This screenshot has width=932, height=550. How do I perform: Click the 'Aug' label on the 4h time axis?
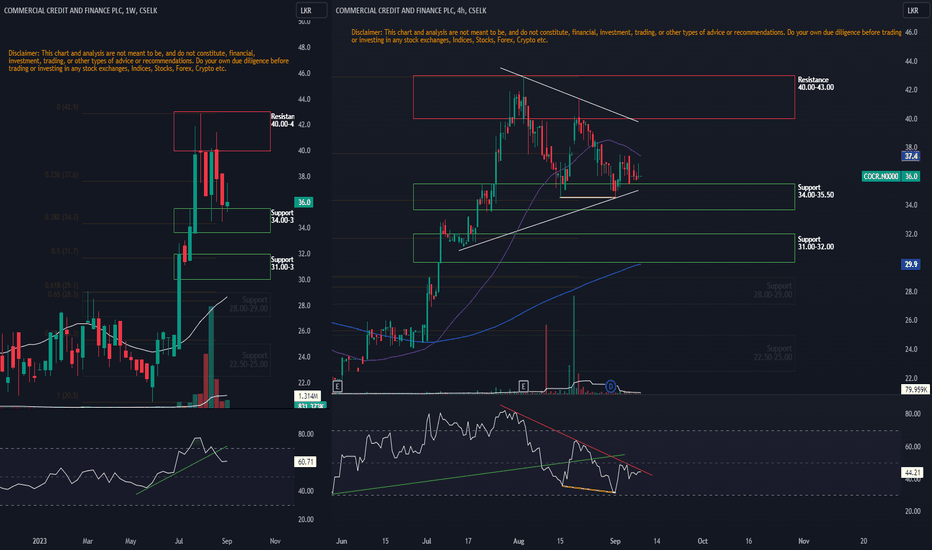[x=519, y=541]
